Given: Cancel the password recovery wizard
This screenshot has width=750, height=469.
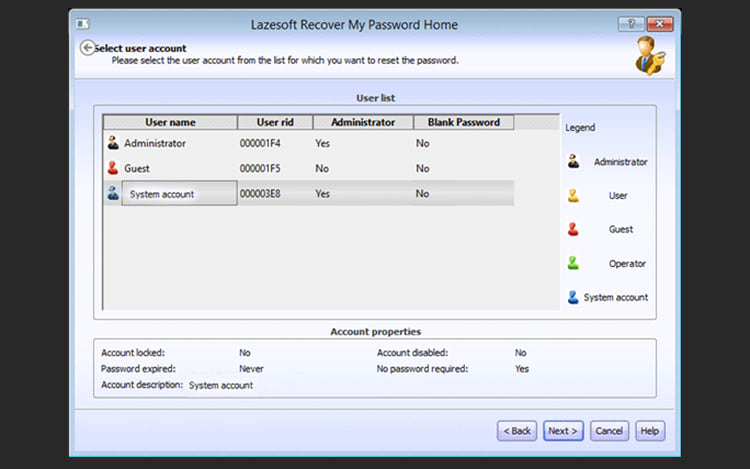Looking at the screenshot, I should pos(609,431).
